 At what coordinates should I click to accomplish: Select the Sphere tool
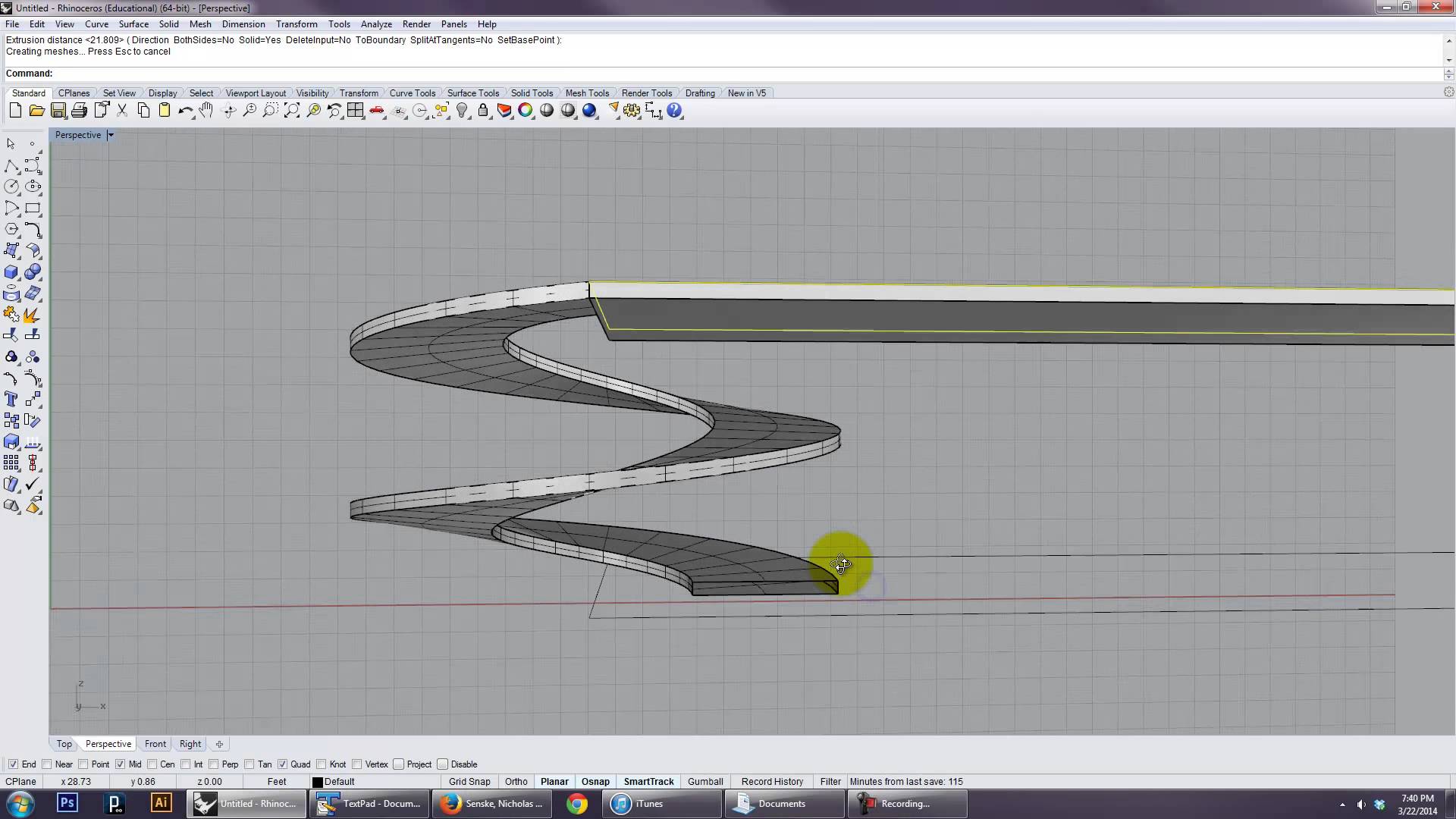(x=33, y=271)
